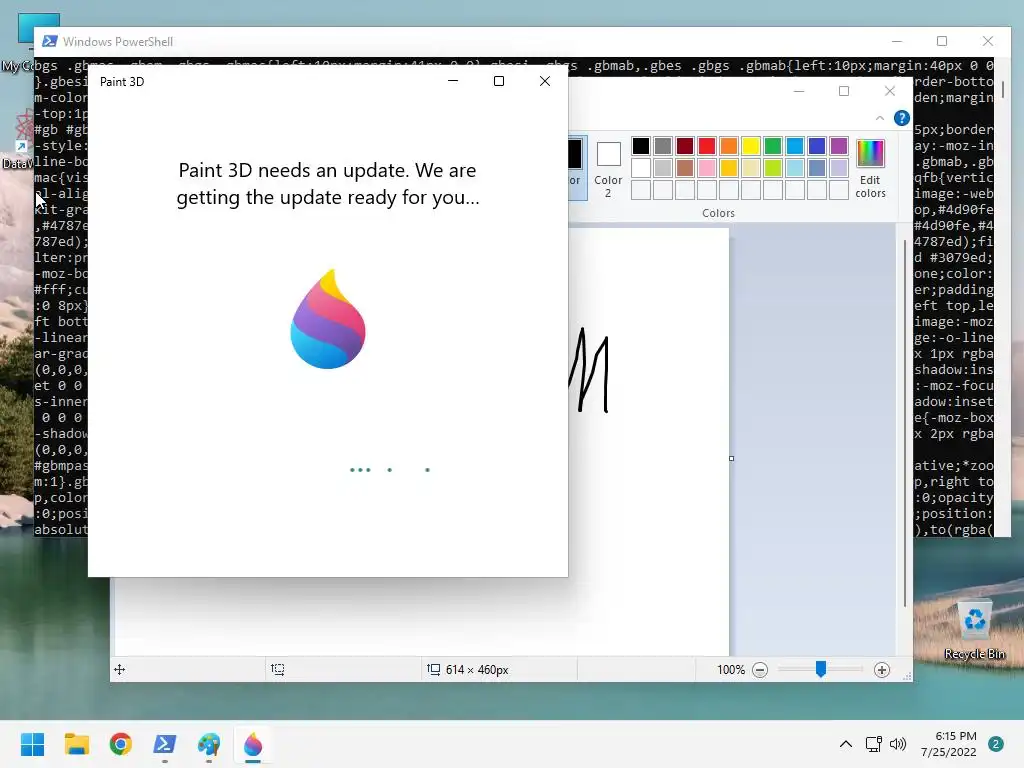The height and width of the screenshot is (768, 1024).
Task: Open File Explorer from taskbar
Action: click(76, 744)
